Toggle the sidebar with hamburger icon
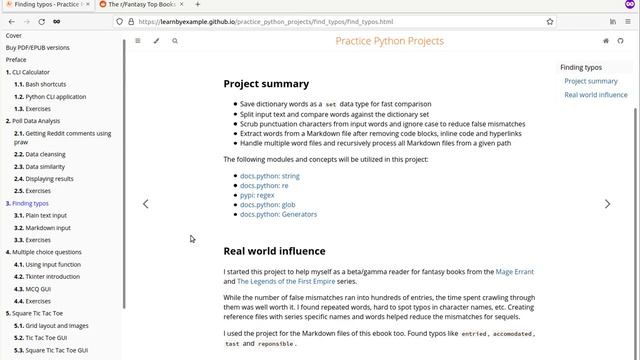The width and height of the screenshot is (640, 360). (x=138, y=41)
